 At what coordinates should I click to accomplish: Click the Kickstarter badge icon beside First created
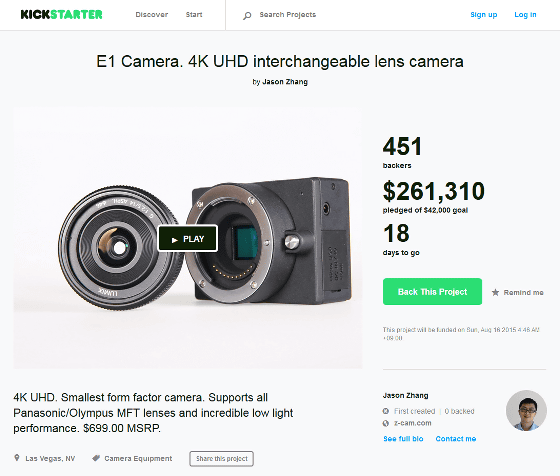(x=386, y=411)
